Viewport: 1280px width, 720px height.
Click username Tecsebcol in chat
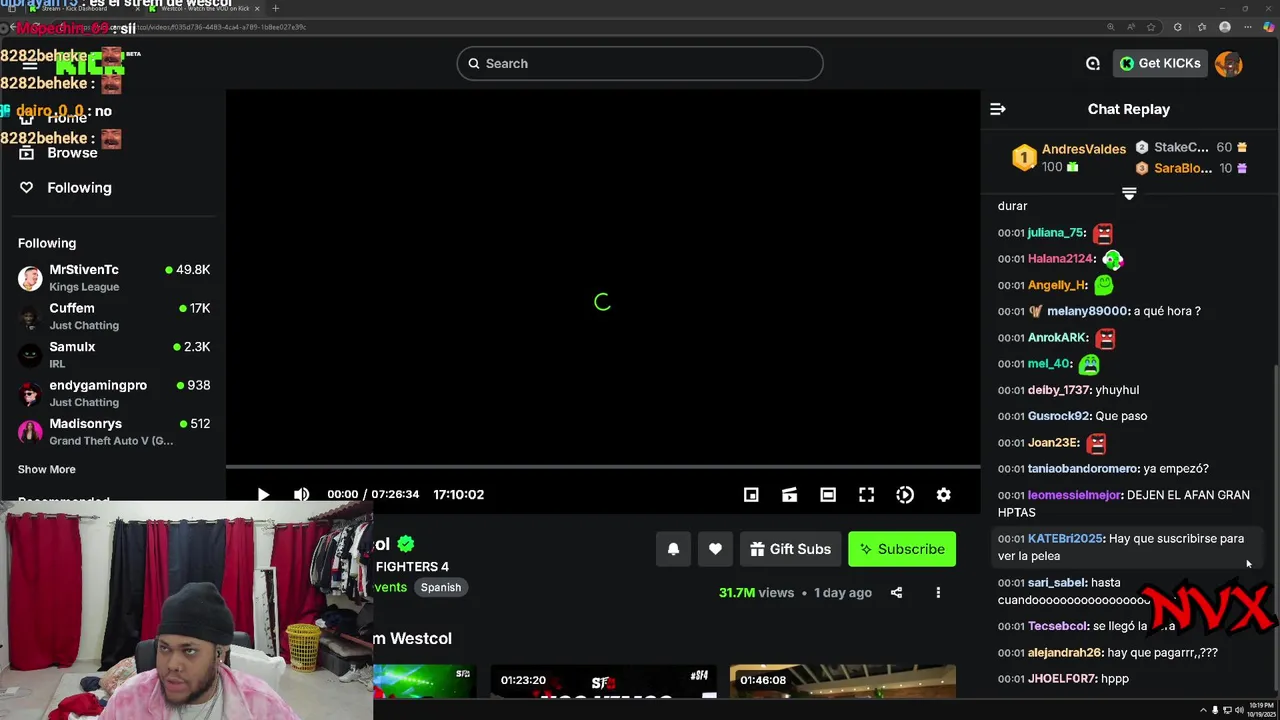click(1058, 626)
